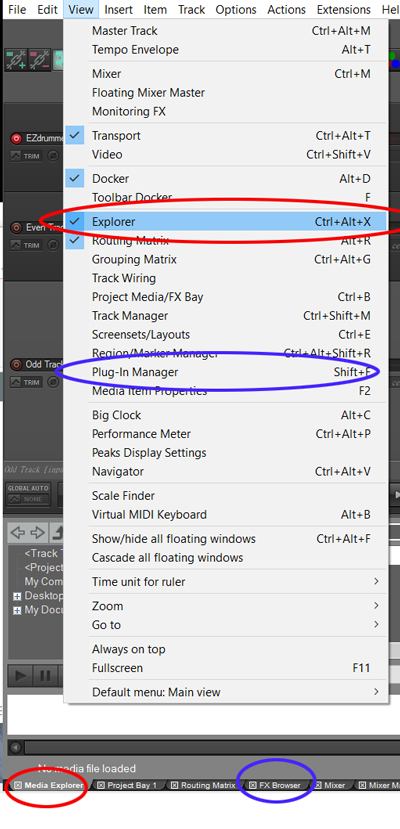Click Media Explorer forward arrow icon
400x829 pixels.
[37, 532]
